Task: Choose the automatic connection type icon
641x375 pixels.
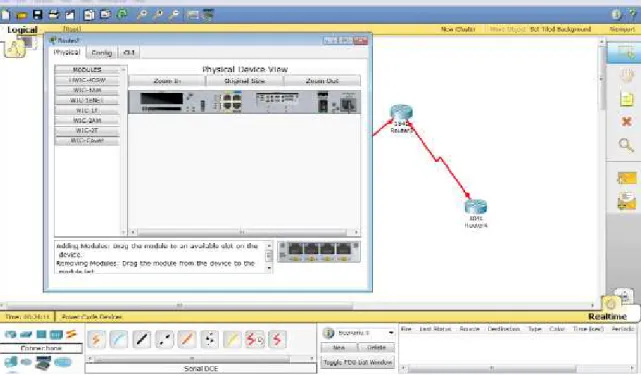Action: click(96, 339)
